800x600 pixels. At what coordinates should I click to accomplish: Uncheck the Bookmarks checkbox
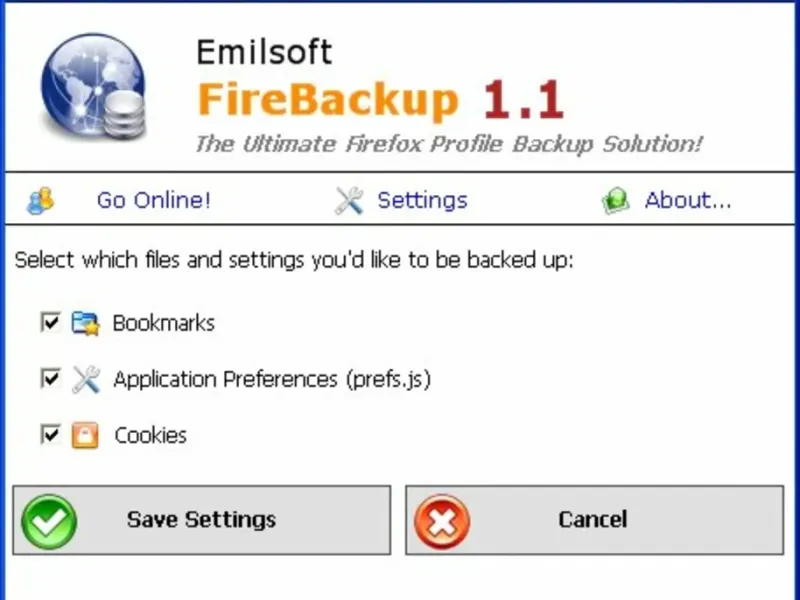tap(49, 323)
